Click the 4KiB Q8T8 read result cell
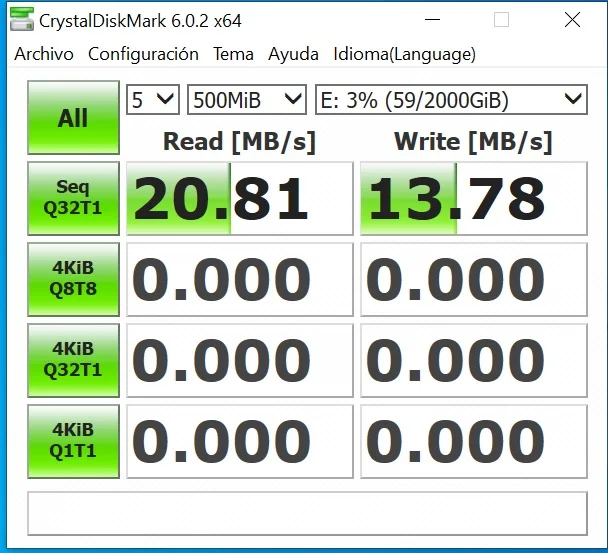The image size is (608, 553). pos(240,280)
